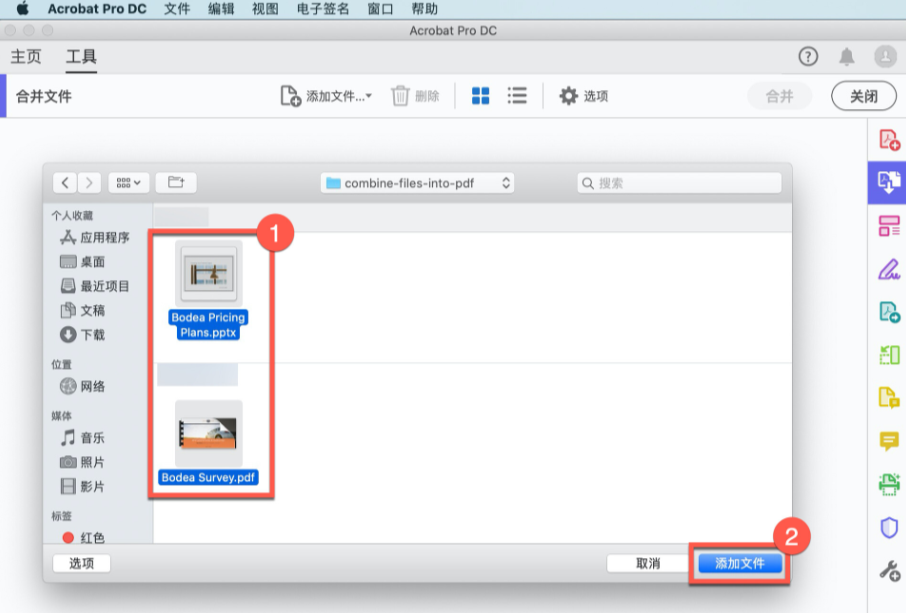Click the Organize Pages tool icon
The image size is (906, 613).
point(888,225)
